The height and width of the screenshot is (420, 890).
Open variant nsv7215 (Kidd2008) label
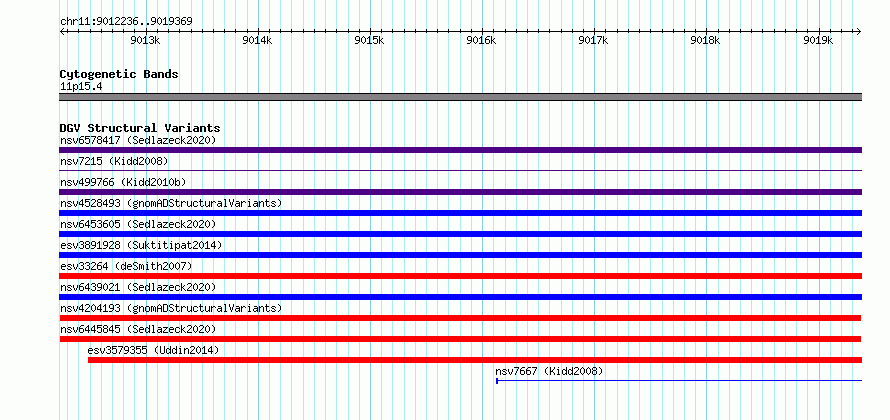point(114,161)
